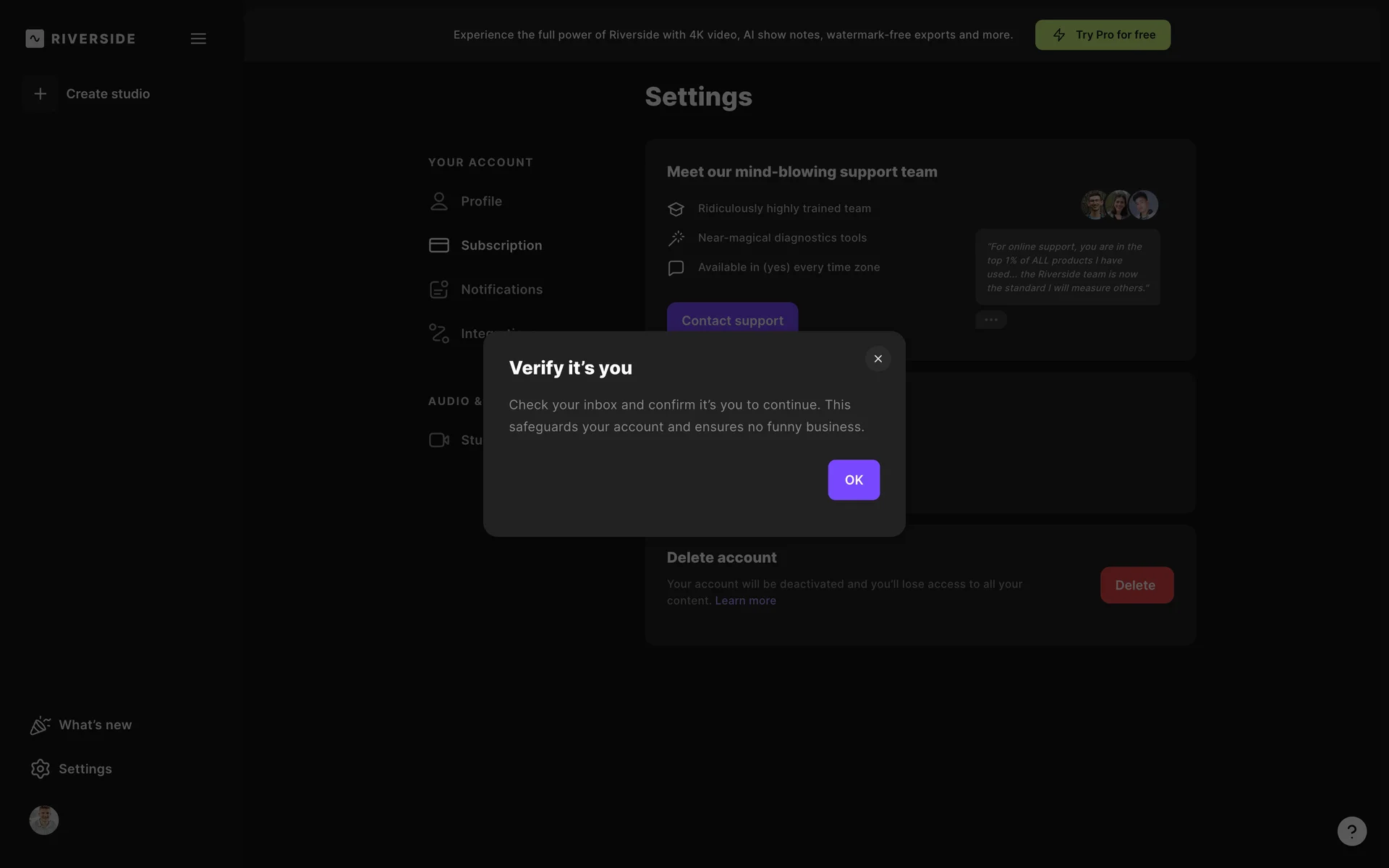Viewport: 1389px width, 868px height.
Task: Click Try Pro for free button
Action: click(1103, 35)
